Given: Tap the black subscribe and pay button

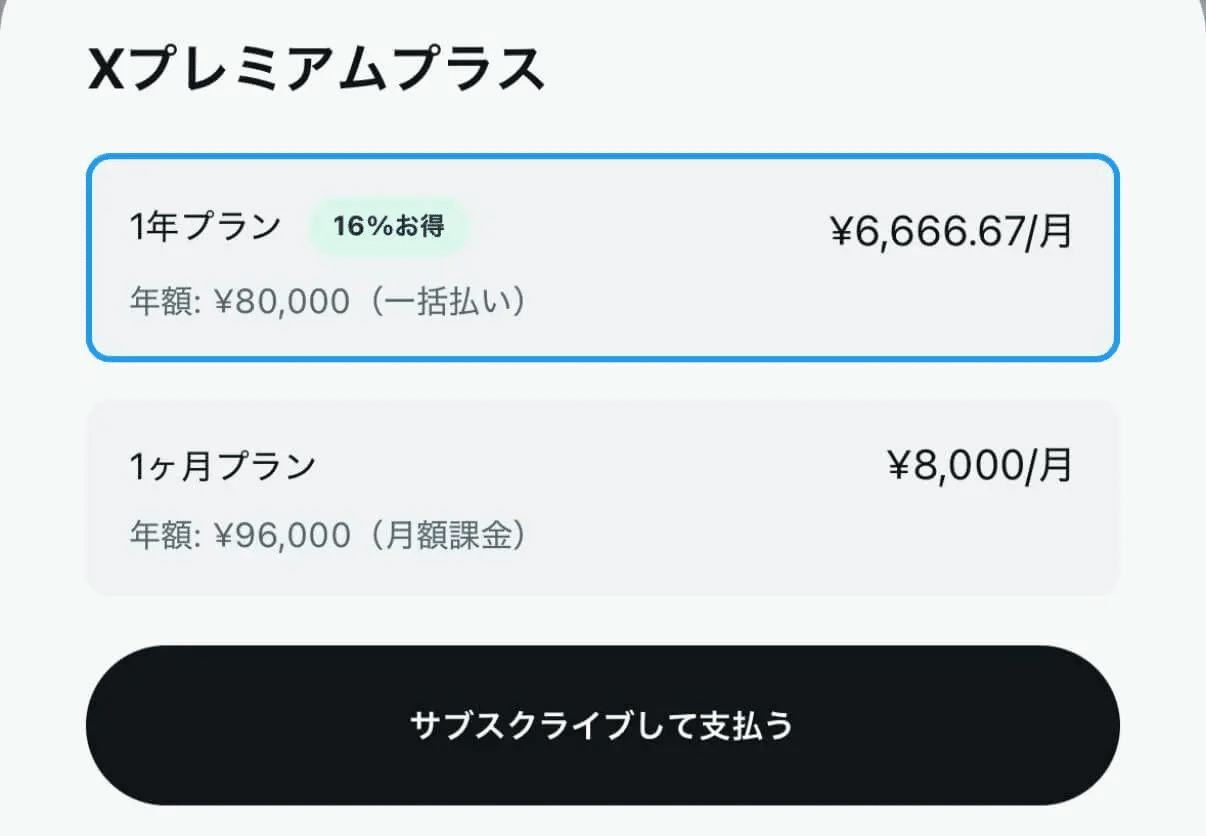Looking at the screenshot, I should pyautogui.click(x=602, y=725).
